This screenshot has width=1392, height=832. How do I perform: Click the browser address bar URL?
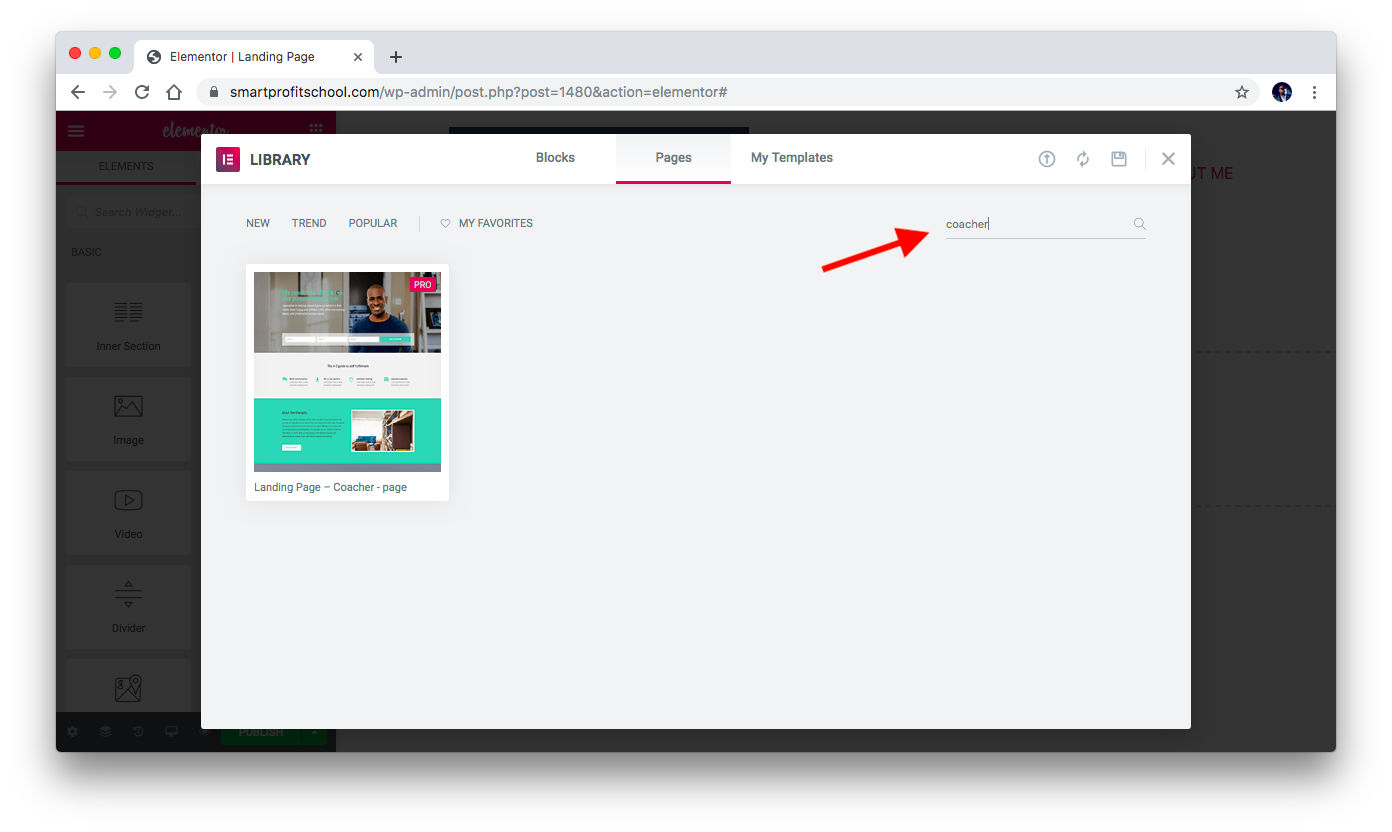478,92
